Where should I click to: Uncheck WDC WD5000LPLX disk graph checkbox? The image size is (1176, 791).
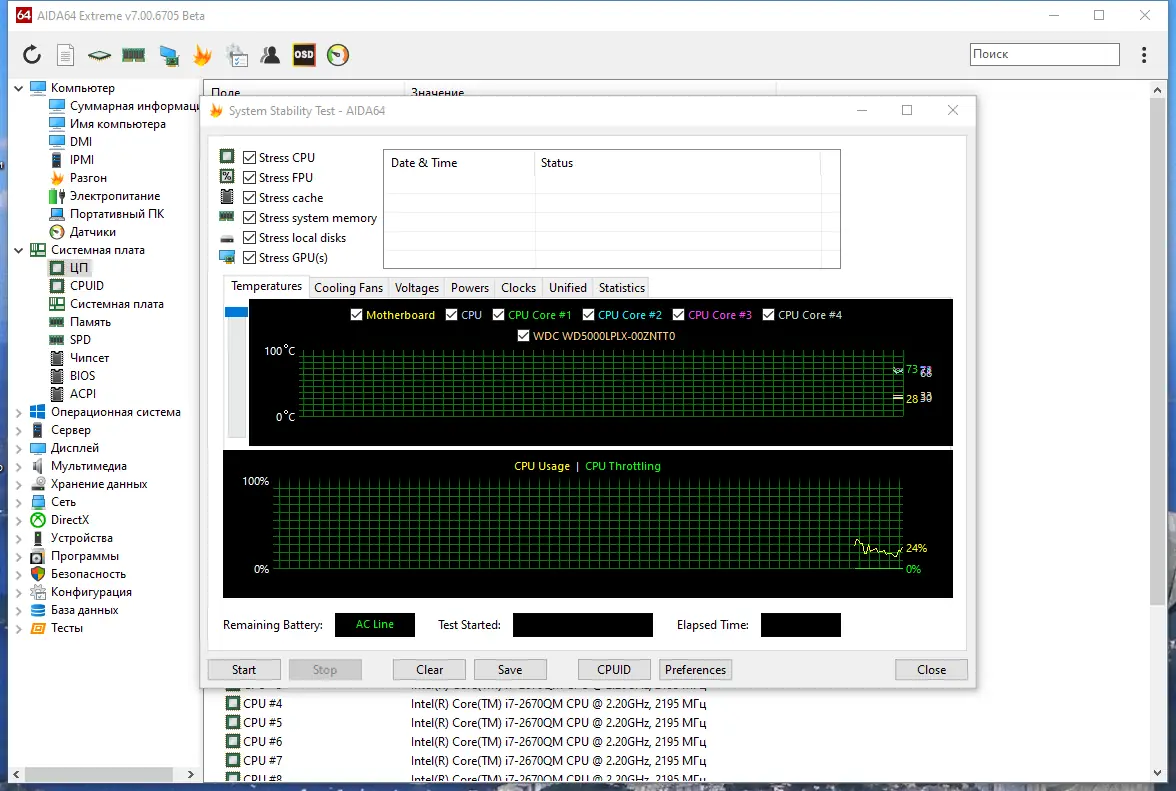click(524, 336)
